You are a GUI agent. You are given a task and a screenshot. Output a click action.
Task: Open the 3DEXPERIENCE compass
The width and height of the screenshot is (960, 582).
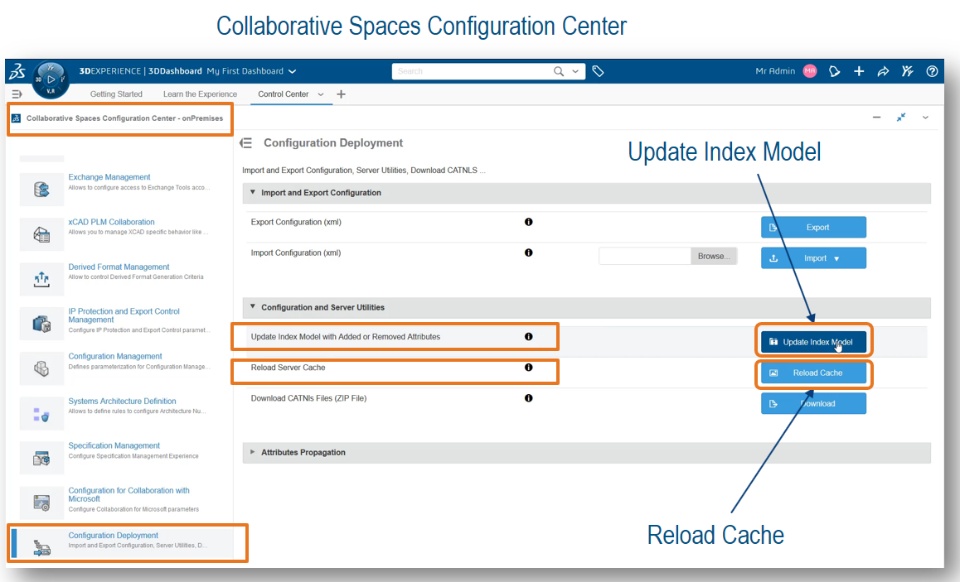(51, 80)
